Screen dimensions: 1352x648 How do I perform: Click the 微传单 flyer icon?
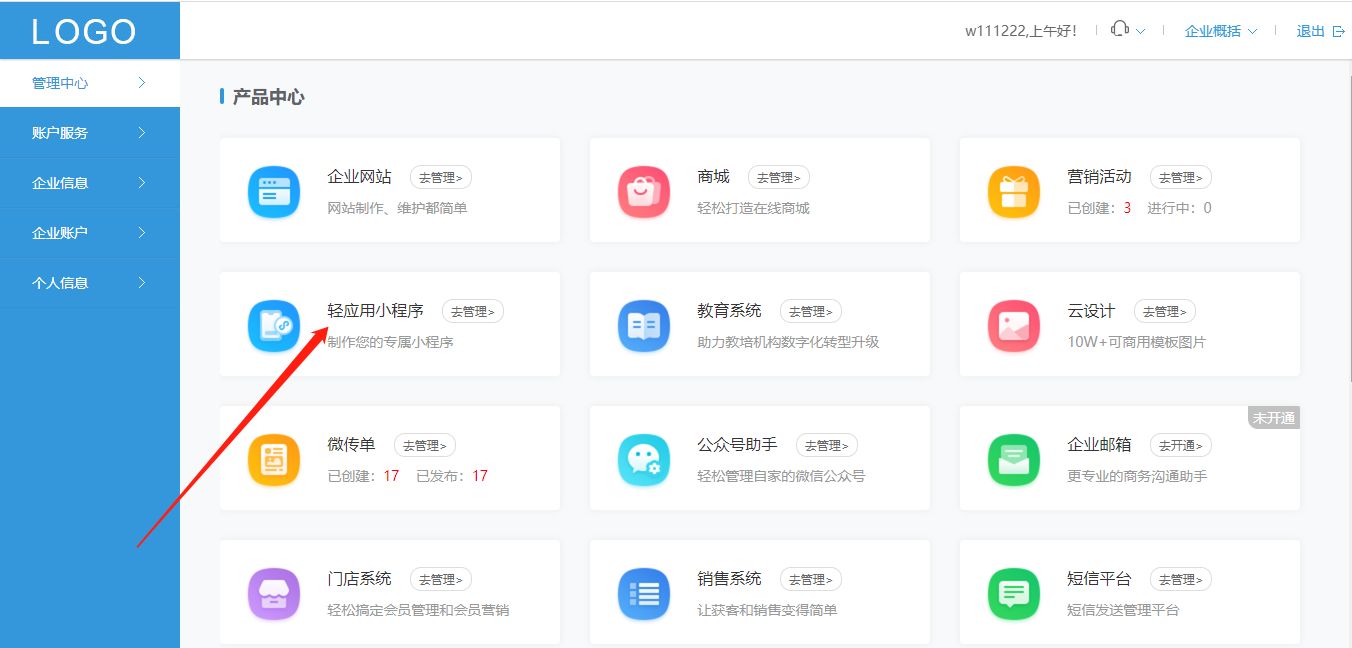pos(274,459)
